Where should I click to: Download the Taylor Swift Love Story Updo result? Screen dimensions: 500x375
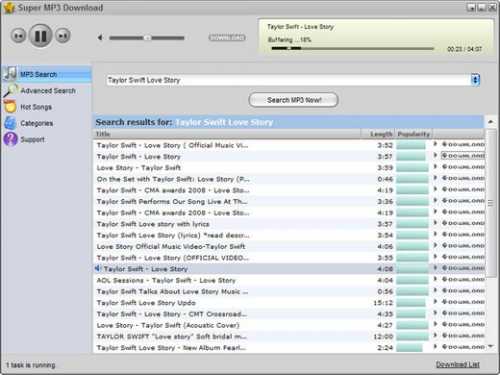tap(463, 302)
